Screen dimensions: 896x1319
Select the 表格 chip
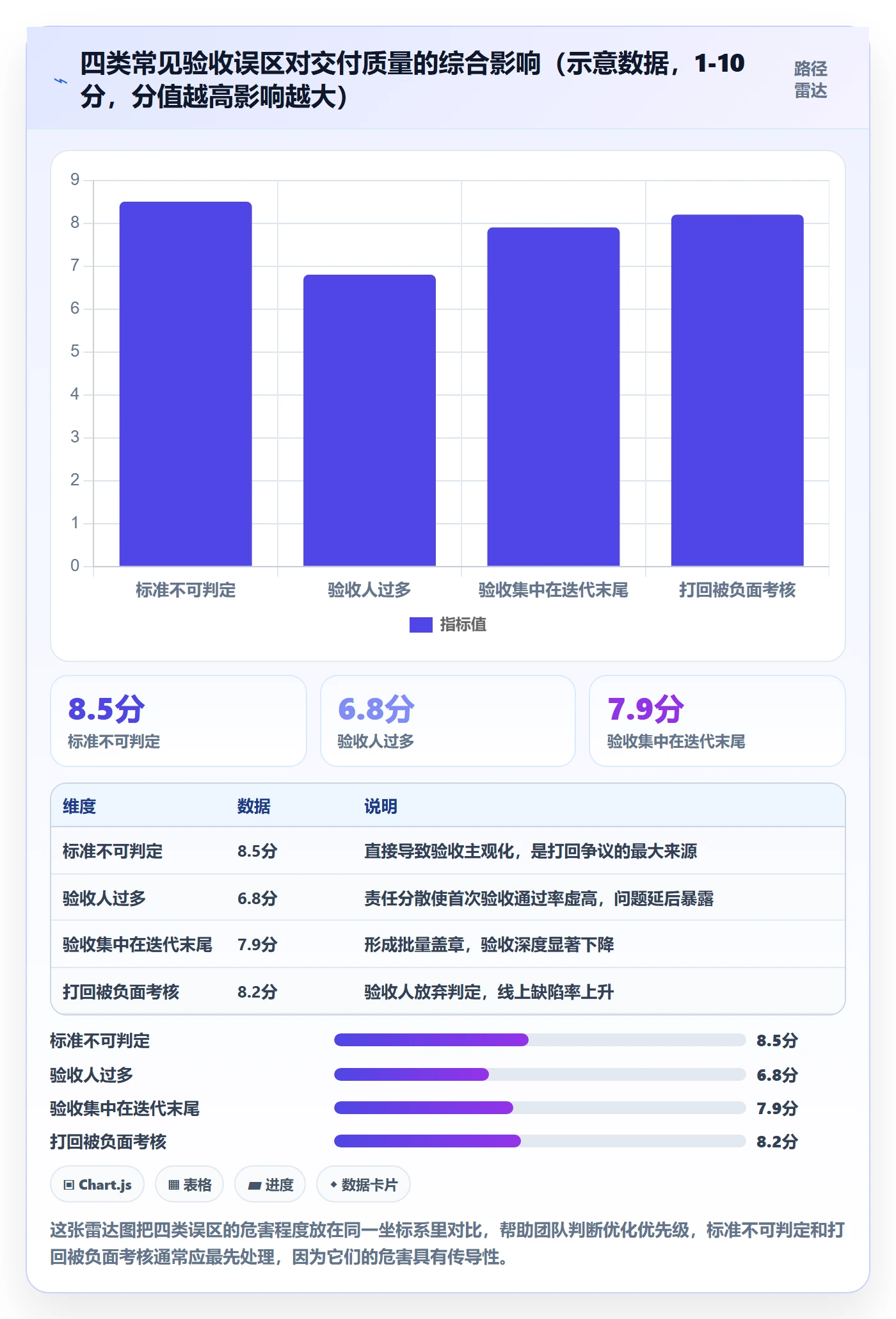click(x=189, y=1185)
